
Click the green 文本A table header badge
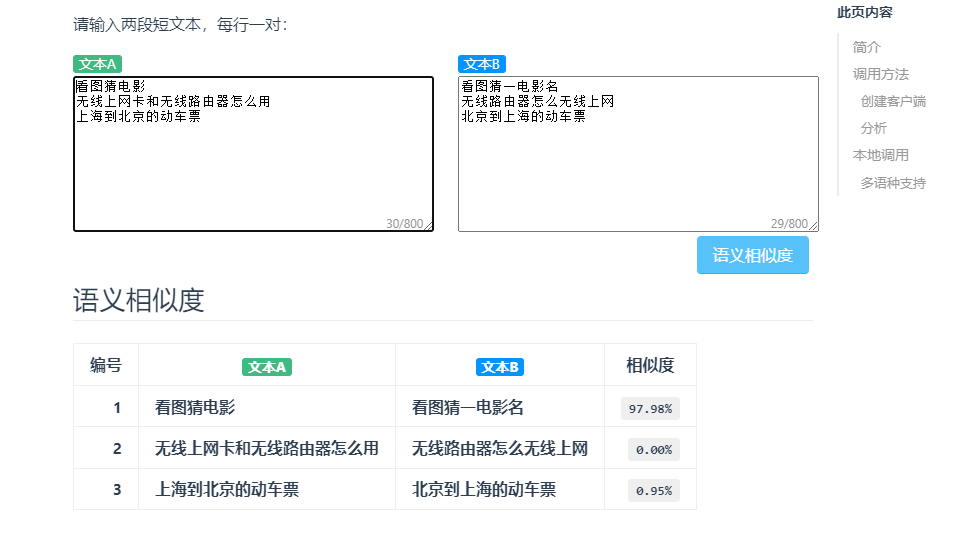point(267,367)
